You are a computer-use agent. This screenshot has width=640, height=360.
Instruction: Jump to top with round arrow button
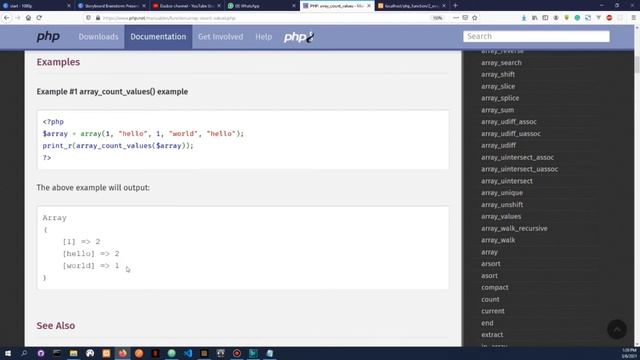tap(617, 329)
